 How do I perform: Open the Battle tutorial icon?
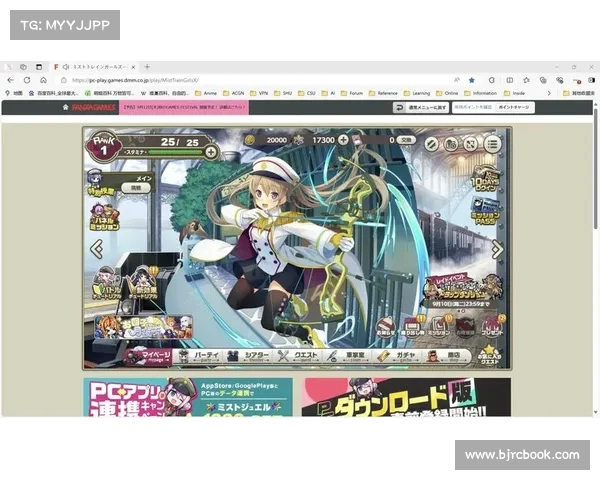[107, 284]
